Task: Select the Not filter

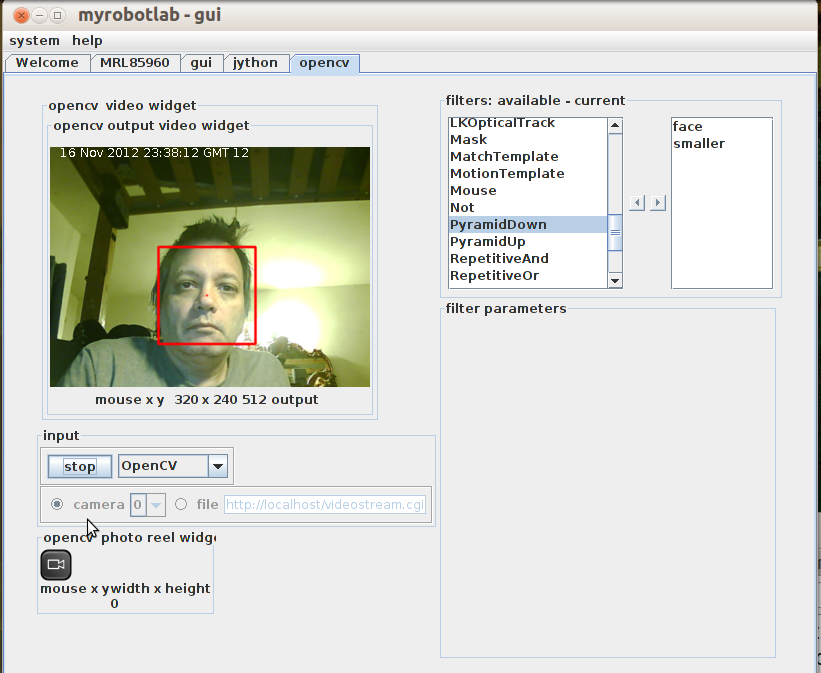Action: click(528, 207)
